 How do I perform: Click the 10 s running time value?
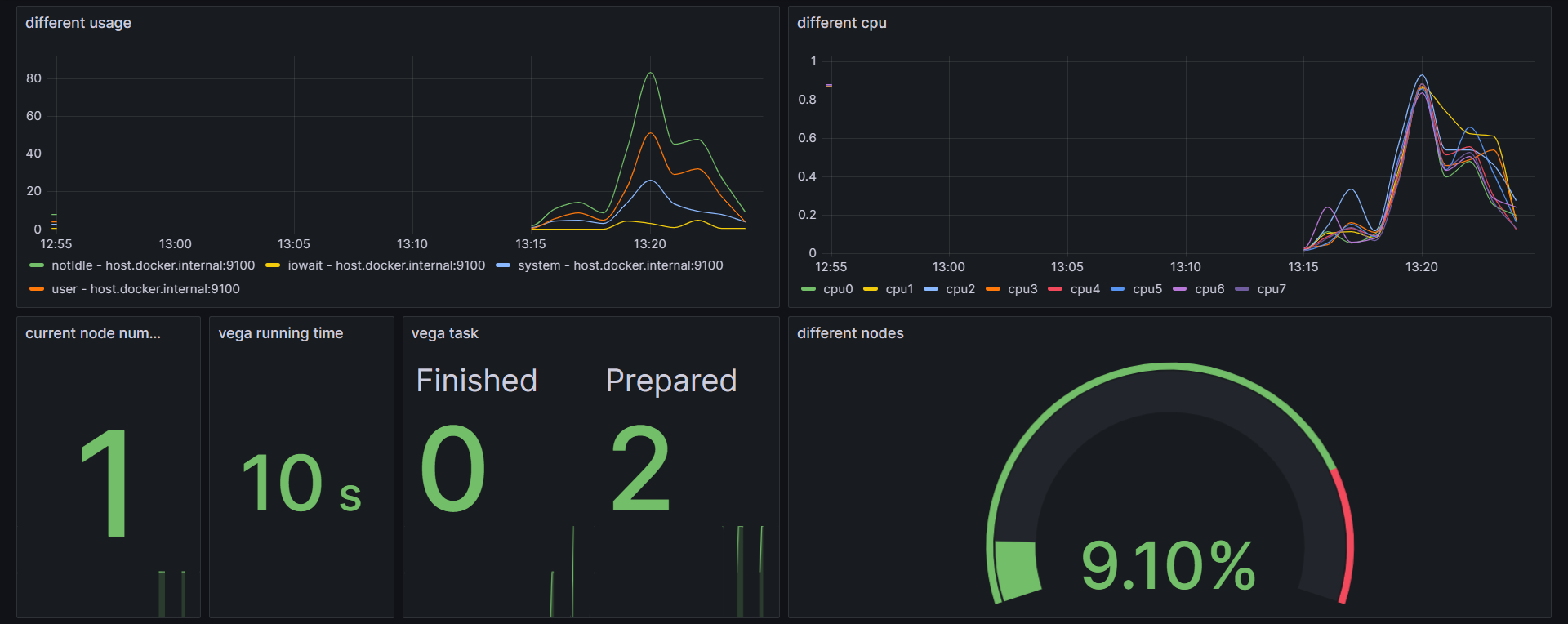[301, 484]
